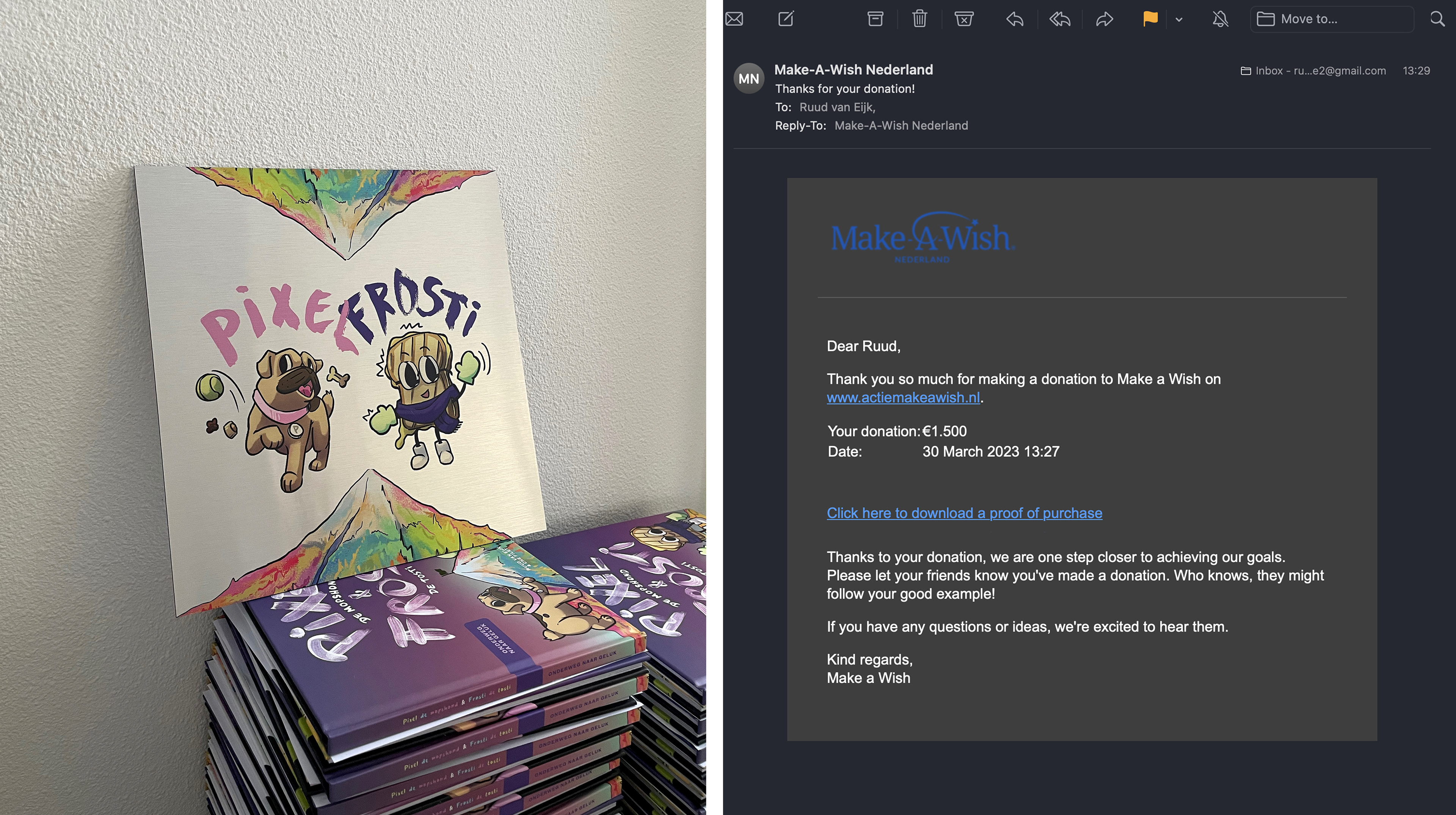The image size is (1456, 815).
Task: Click the proof of purchase download link
Action: click(x=964, y=513)
